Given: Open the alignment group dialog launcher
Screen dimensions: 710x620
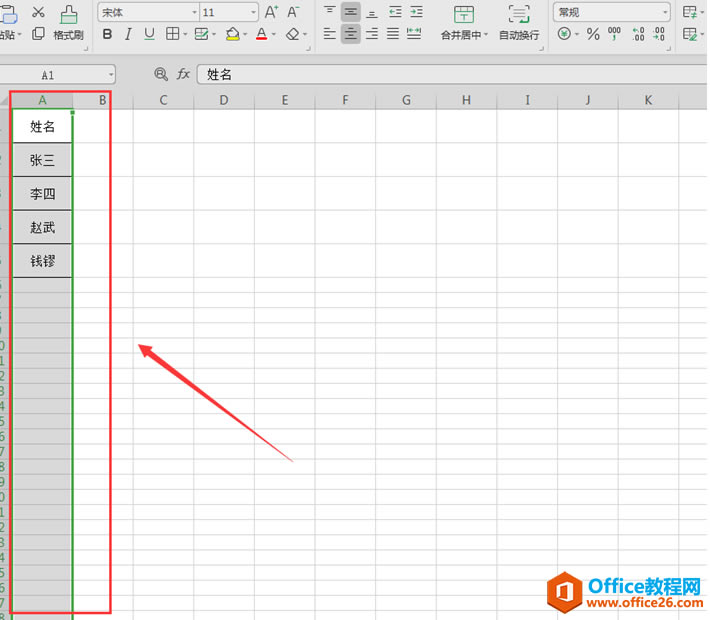Looking at the screenshot, I should [541, 48].
